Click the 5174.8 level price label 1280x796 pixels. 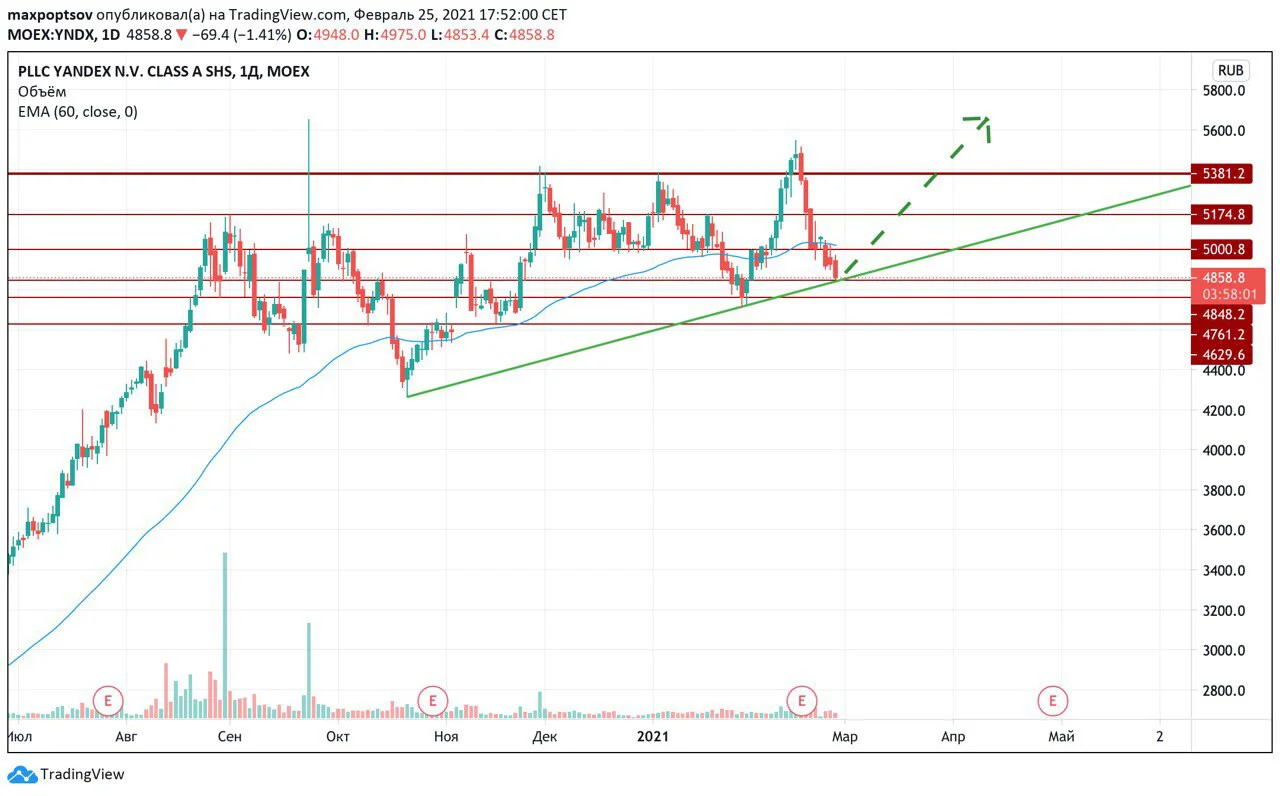pos(1221,214)
